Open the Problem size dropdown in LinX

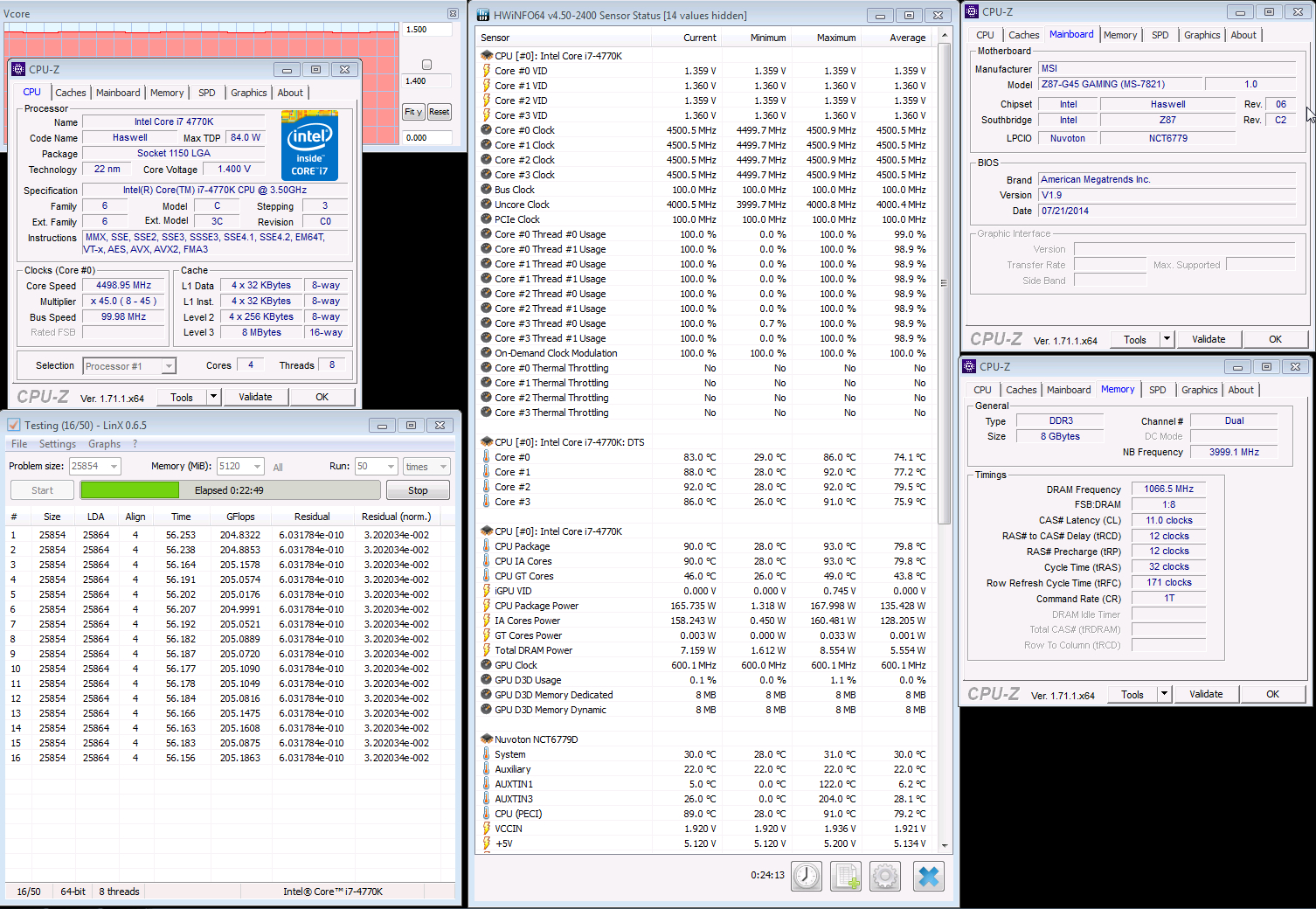pyautogui.click(x=114, y=467)
